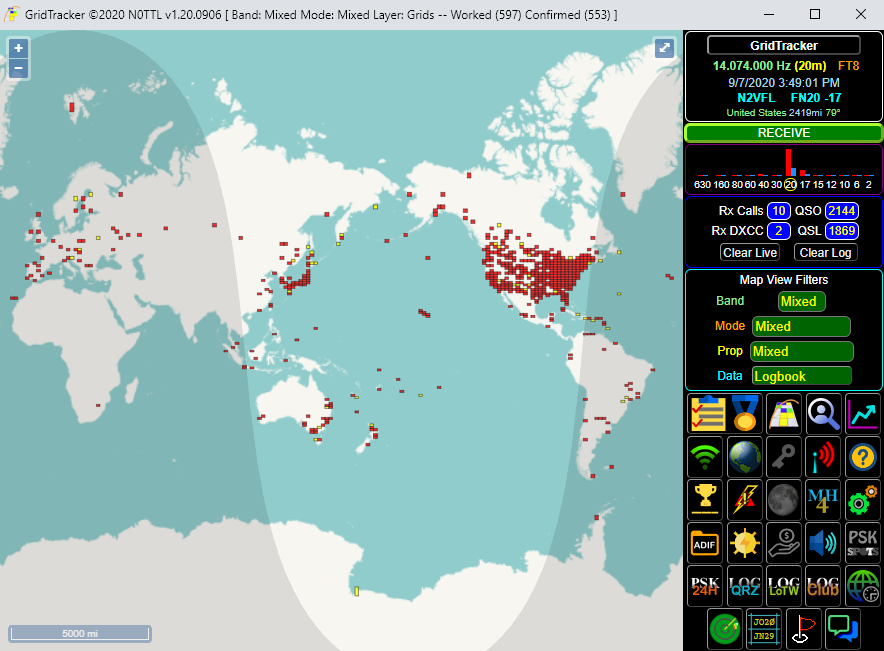This screenshot has height=651, width=884.
Task: Open the moon tracking icon
Action: pos(784,499)
